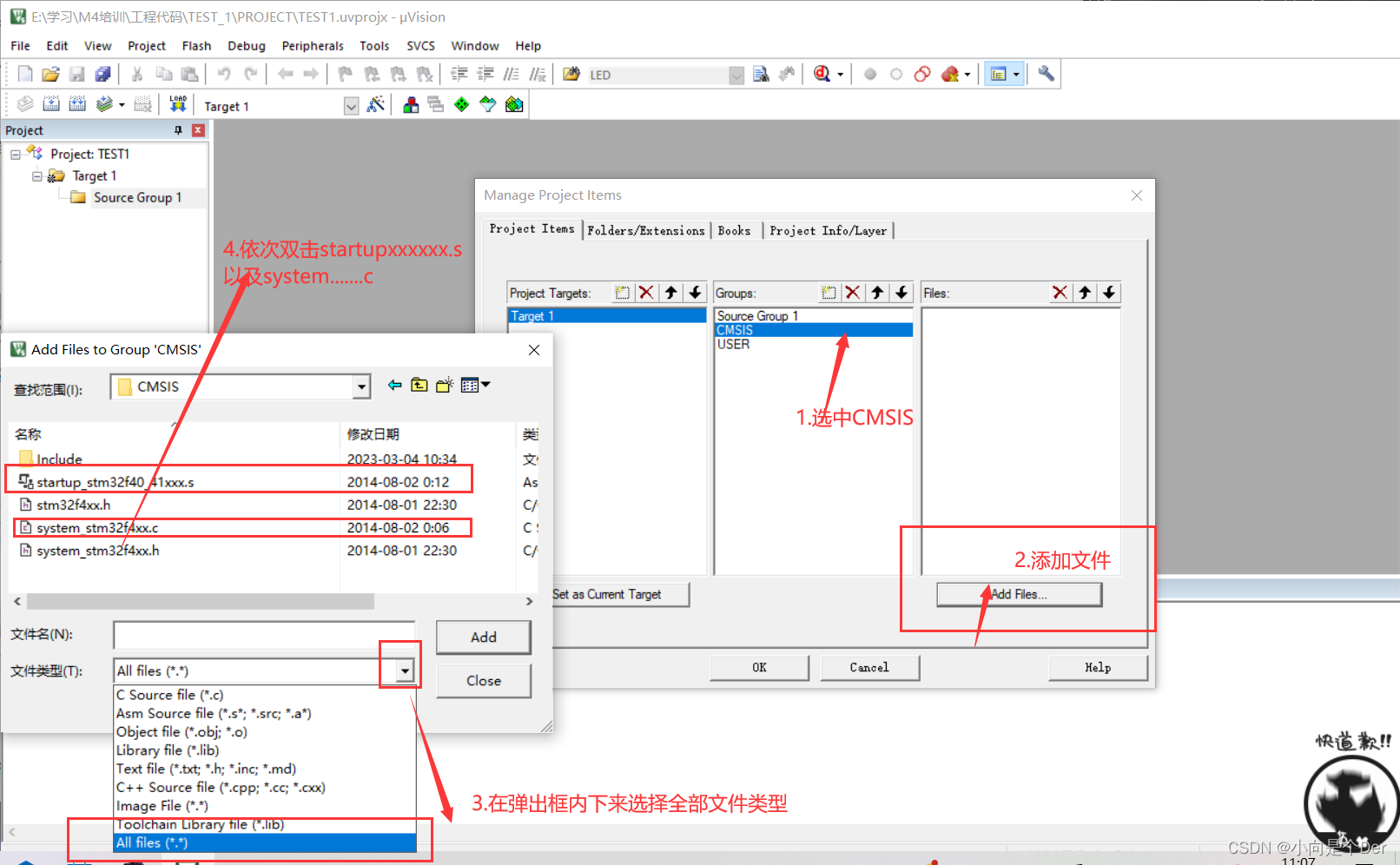Go up one folder level icon
Image resolution: width=1400 pixels, height=865 pixels.
[x=419, y=385]
